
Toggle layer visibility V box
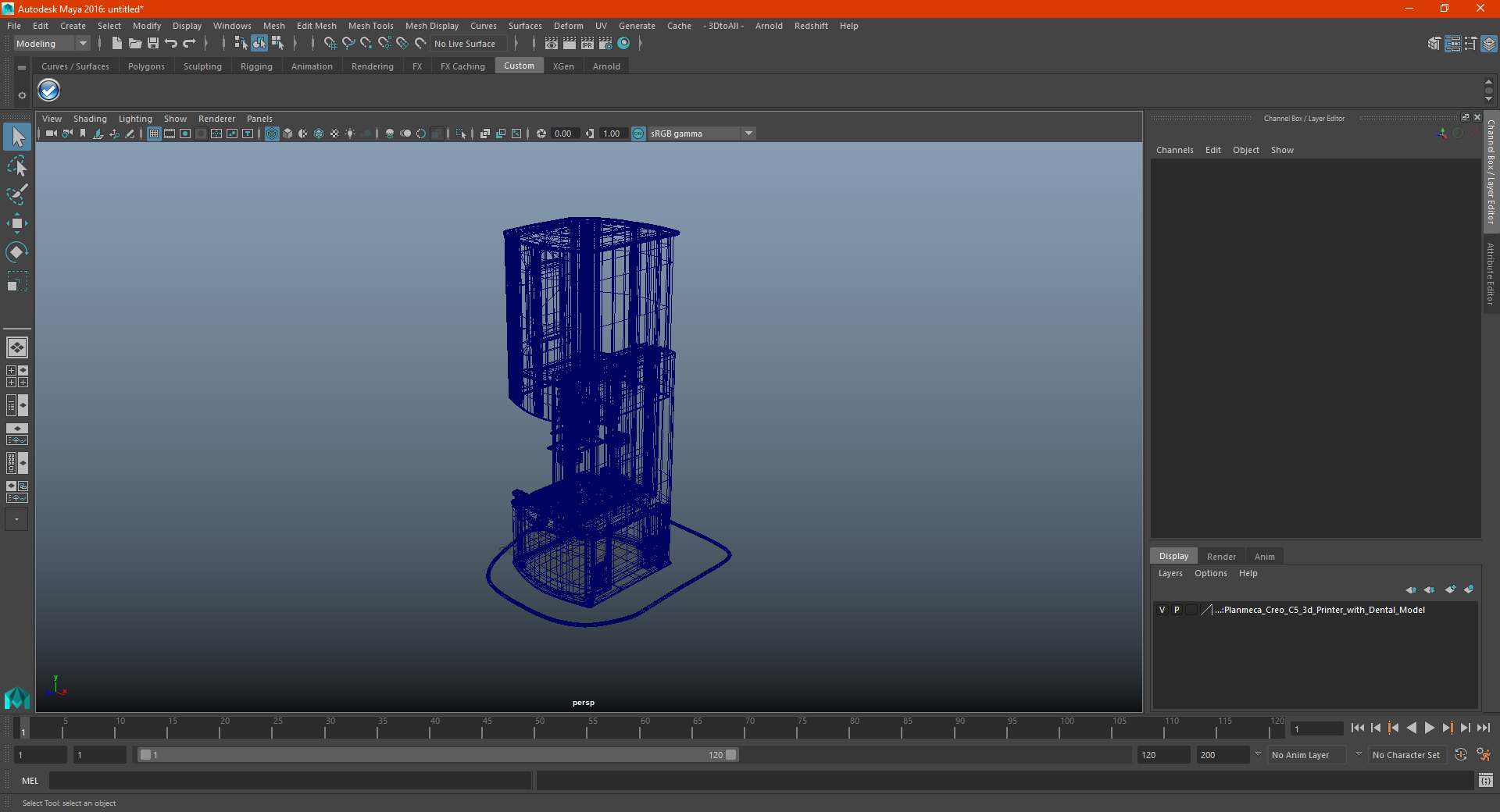[1162, 610]
